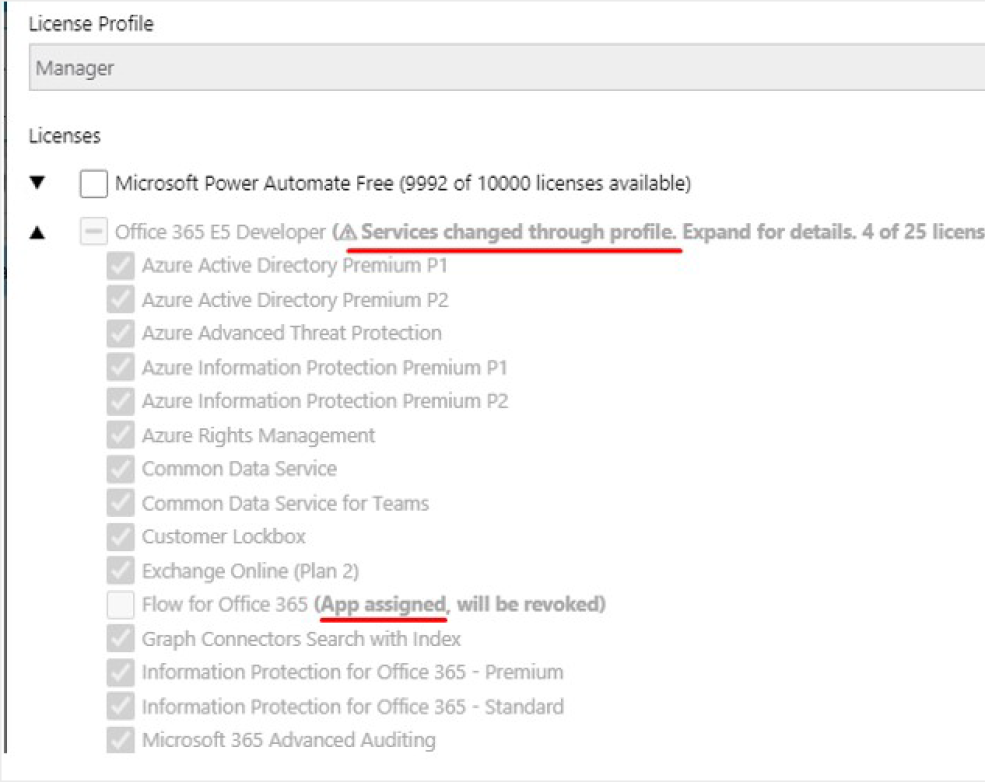The width and height of the screenshot is (985, 782).
Task: Click the 'Licenses' section heading
Action: (65, 136)
